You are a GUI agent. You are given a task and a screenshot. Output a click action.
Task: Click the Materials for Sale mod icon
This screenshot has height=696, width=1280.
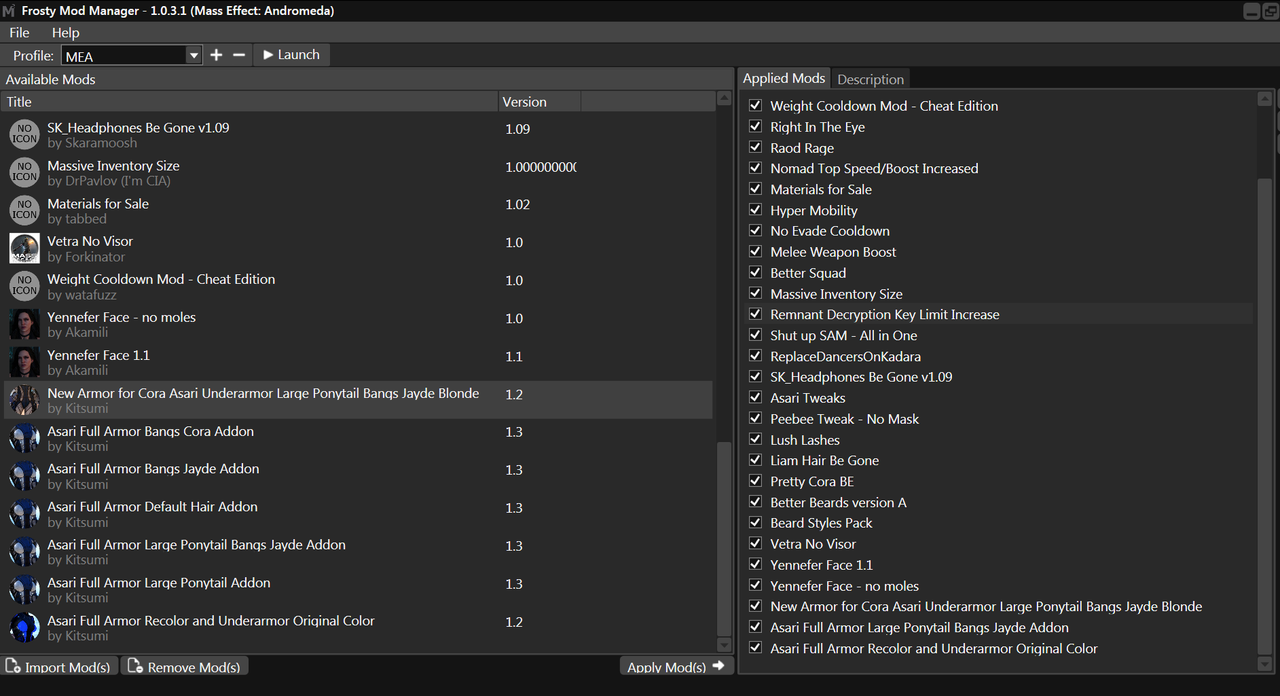click(x=24, y=211)
